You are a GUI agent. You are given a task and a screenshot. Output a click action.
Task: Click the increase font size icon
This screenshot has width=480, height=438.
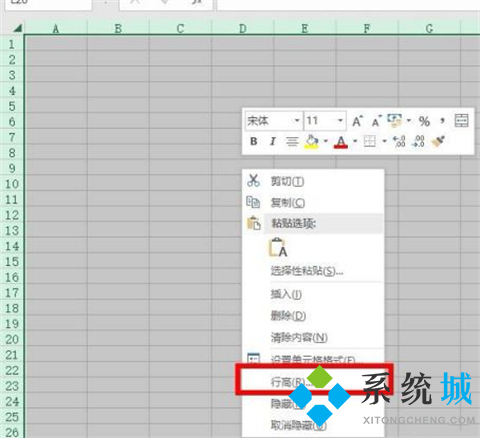pyautogui.click(x=357, y=121)
